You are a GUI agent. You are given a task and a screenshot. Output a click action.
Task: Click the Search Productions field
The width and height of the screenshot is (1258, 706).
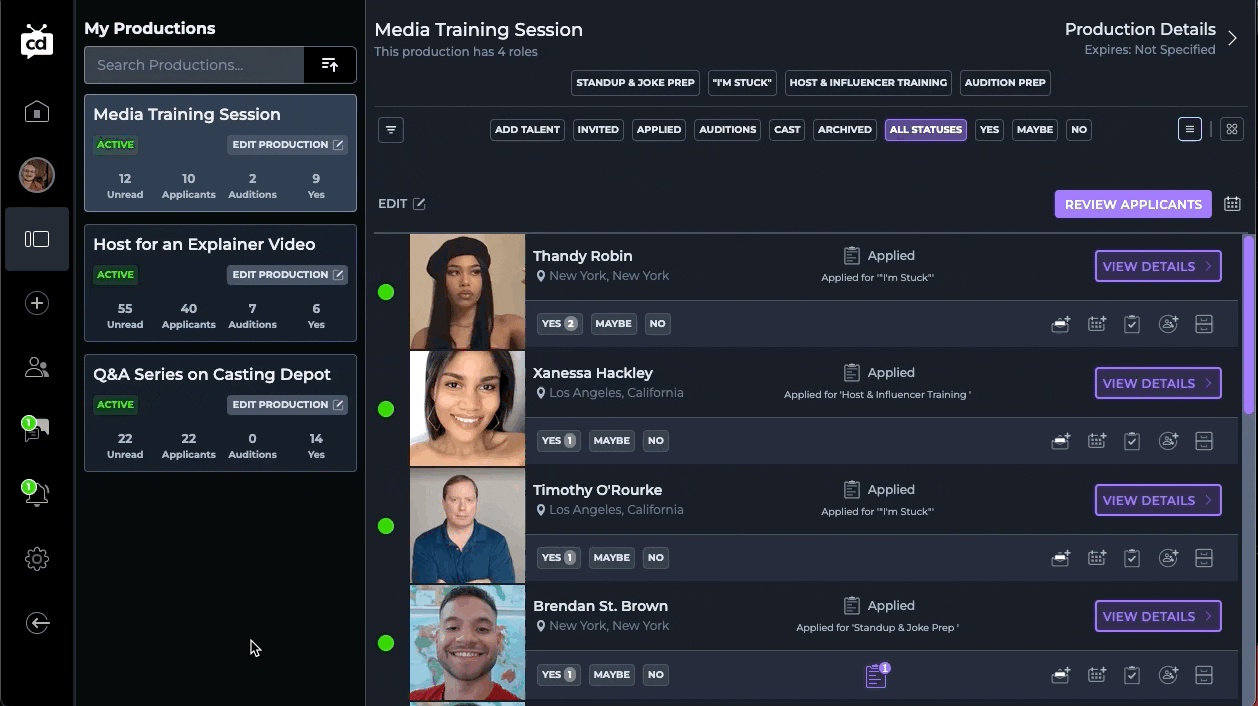[x=194, y=65]
